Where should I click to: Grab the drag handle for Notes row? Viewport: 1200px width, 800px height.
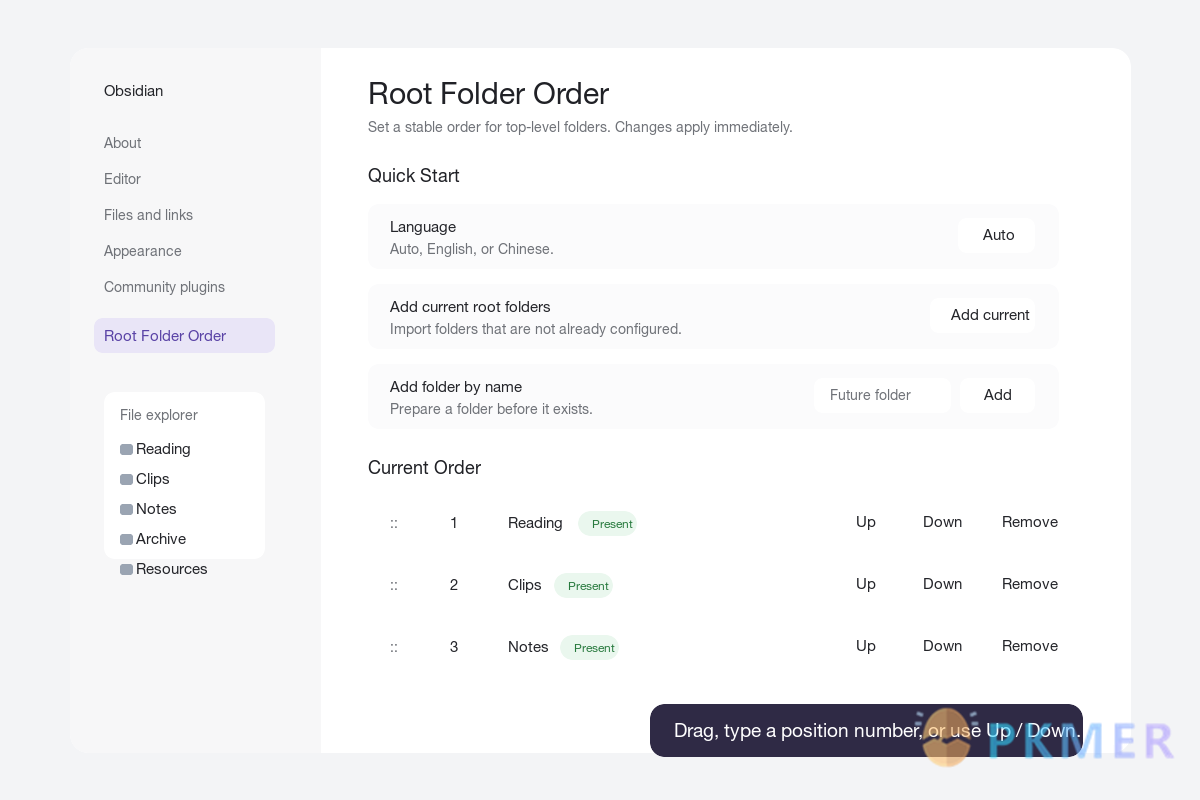(x=394, y=647)
